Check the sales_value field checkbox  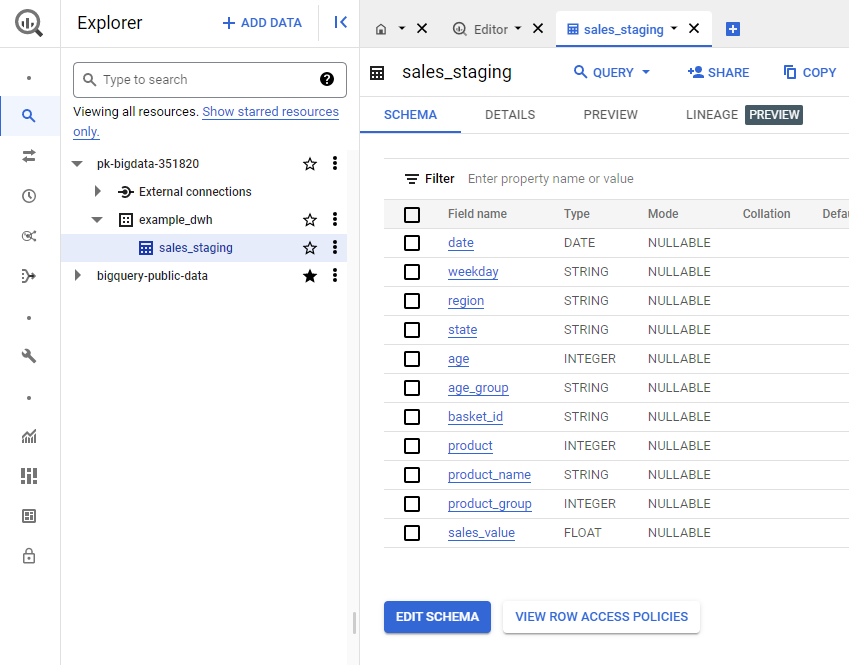click(412, 532)
